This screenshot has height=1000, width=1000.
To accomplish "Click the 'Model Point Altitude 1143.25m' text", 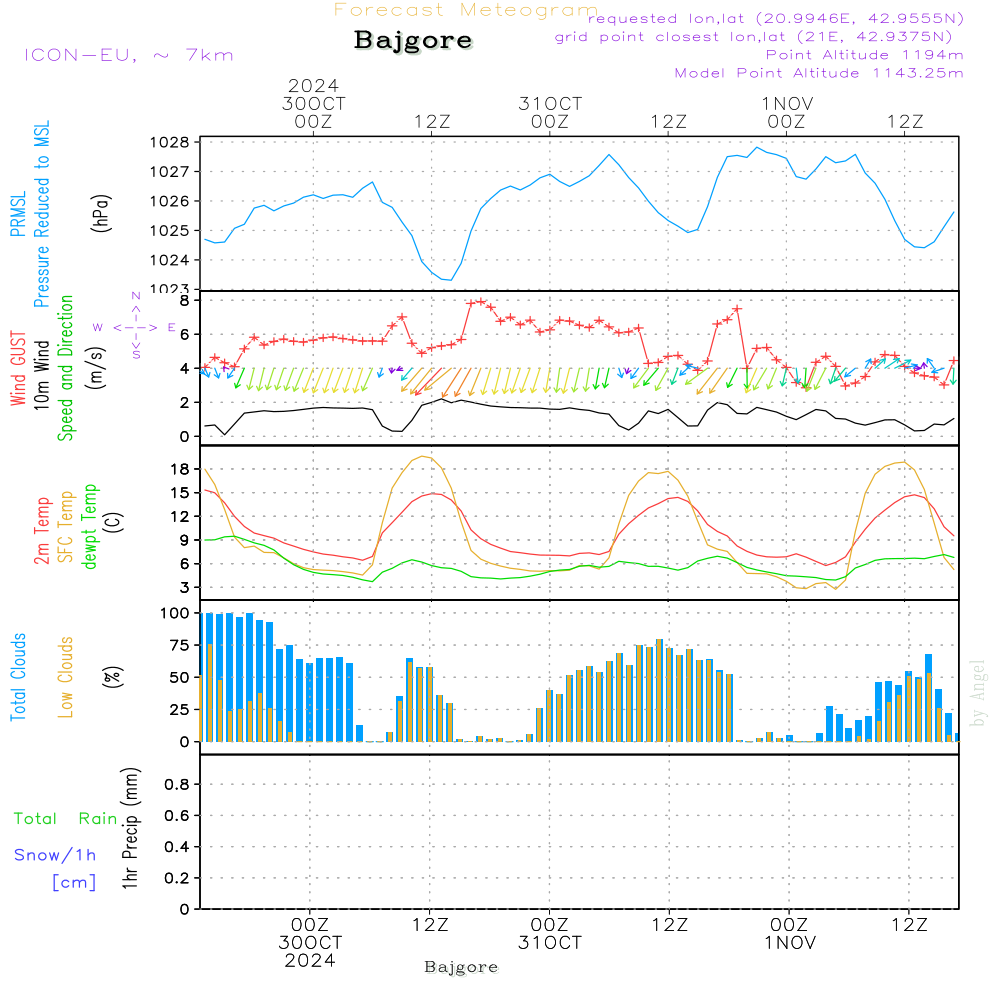I will tap(819, 73).
